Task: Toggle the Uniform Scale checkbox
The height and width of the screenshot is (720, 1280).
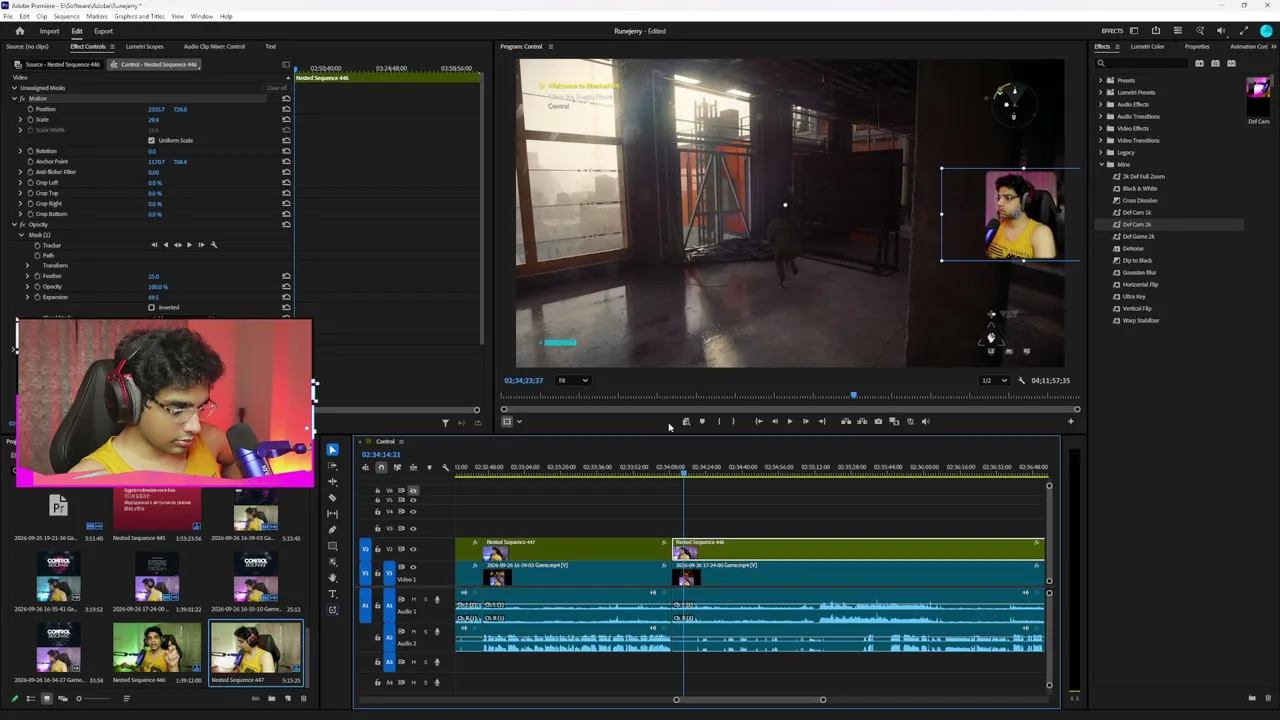Action: point(151,140)
